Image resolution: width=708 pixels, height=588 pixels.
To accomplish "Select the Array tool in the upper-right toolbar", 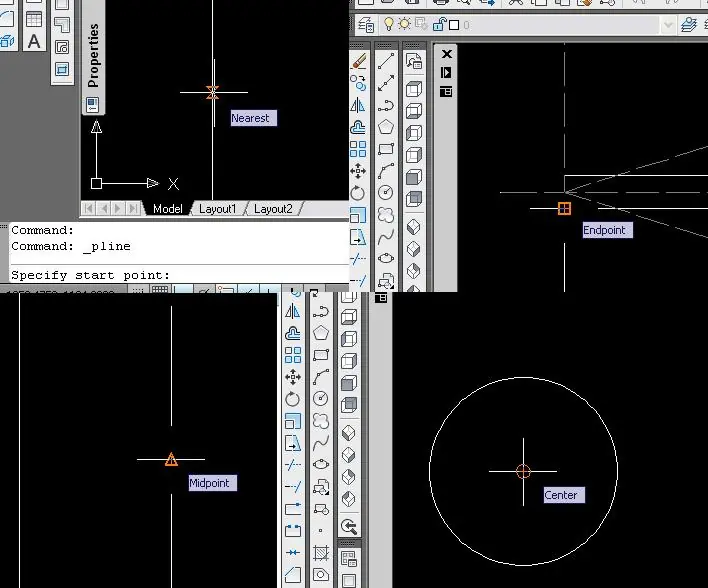I will pos(359,149).
